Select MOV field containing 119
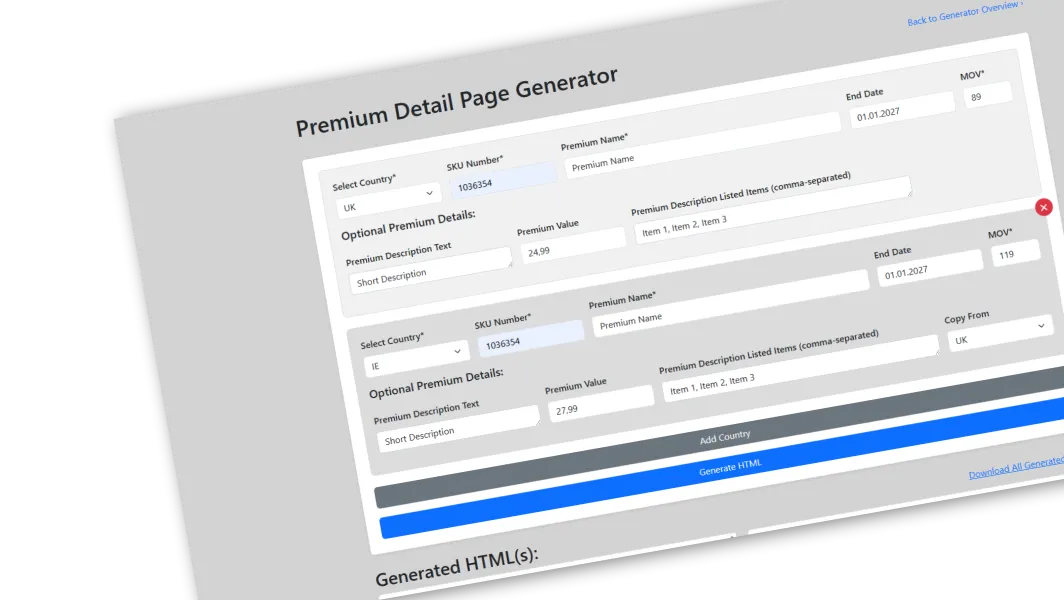1064x600 pixels. coord(1015,252)
